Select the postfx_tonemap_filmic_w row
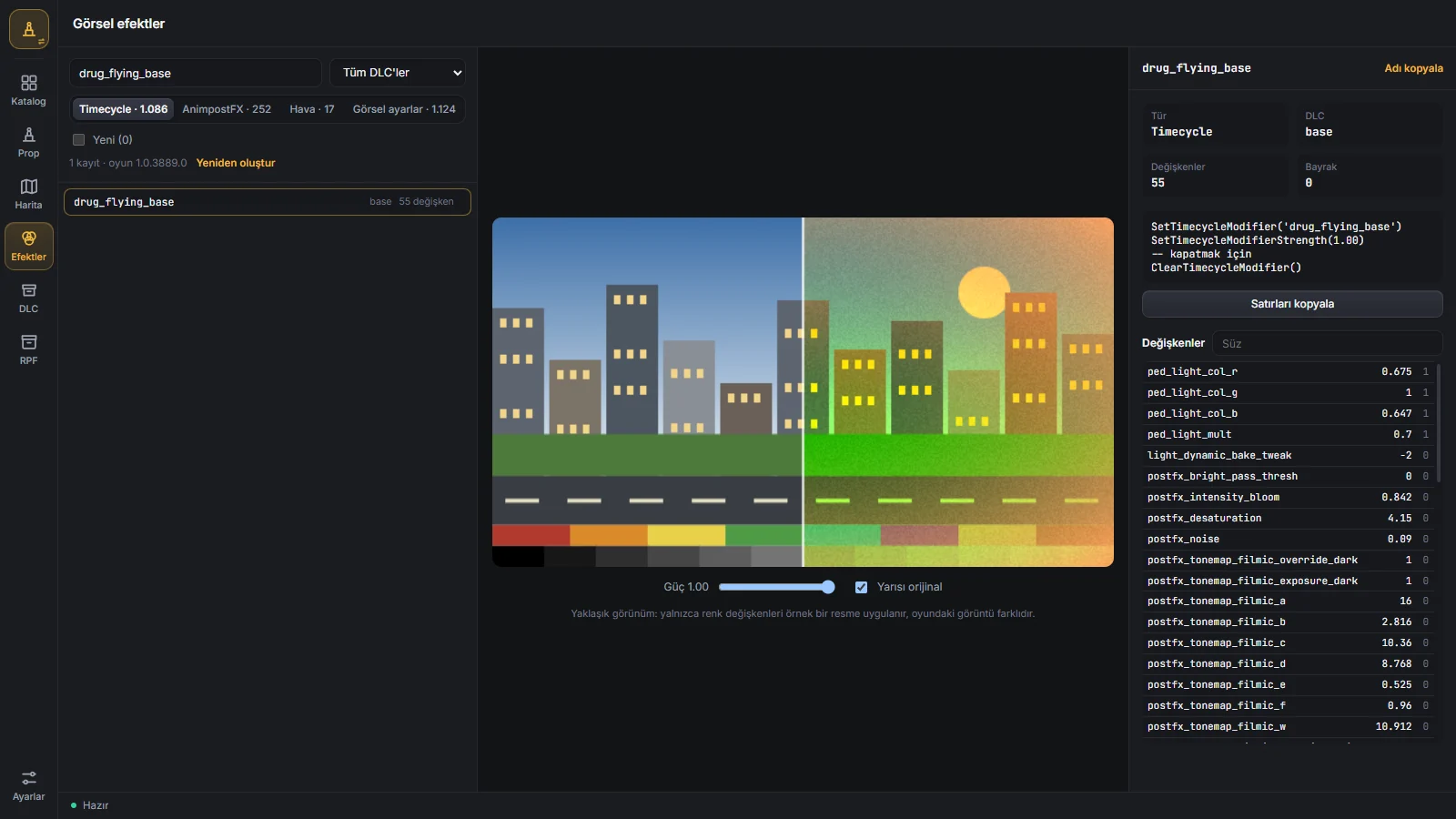The width and height of the screenshot is (1456, 819). 1288,726
